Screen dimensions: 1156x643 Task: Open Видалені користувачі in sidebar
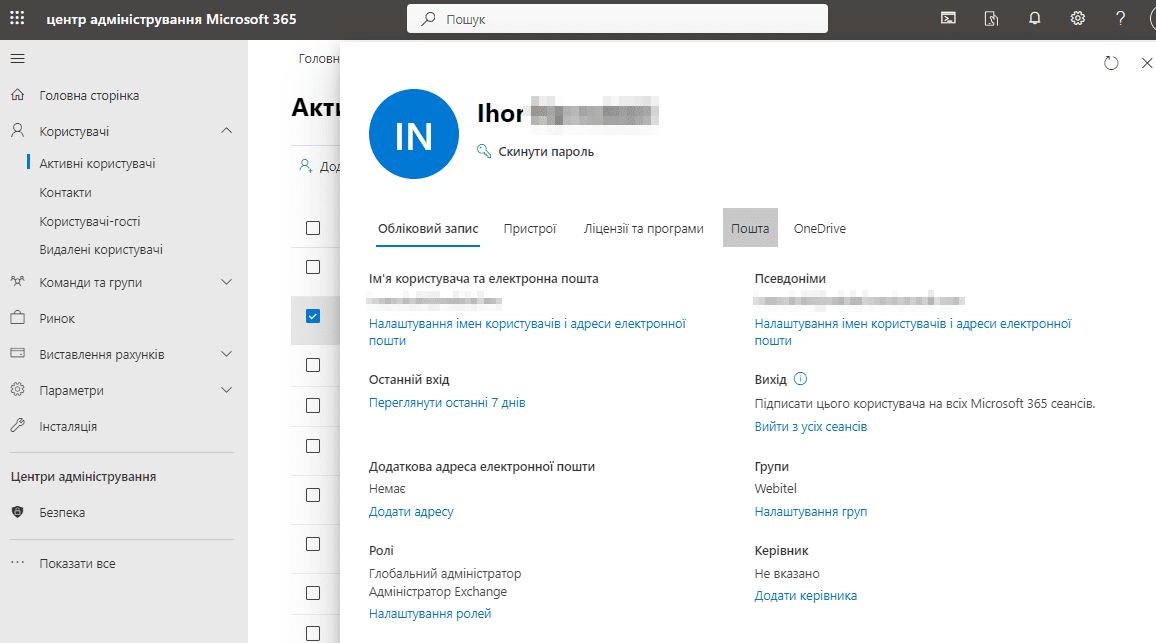[x=101, y=249]
